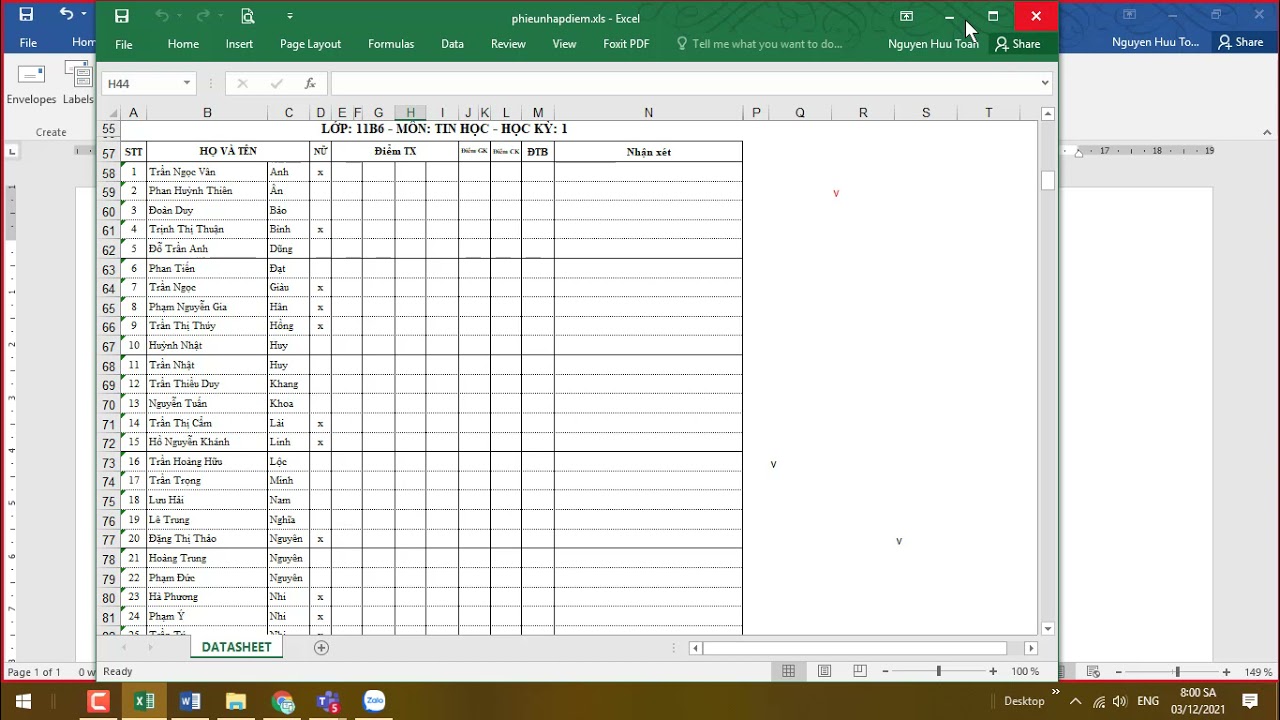The height and width of the screenshot is (720, 1280).
Task: Select column H header
Action: coord(410,113)
